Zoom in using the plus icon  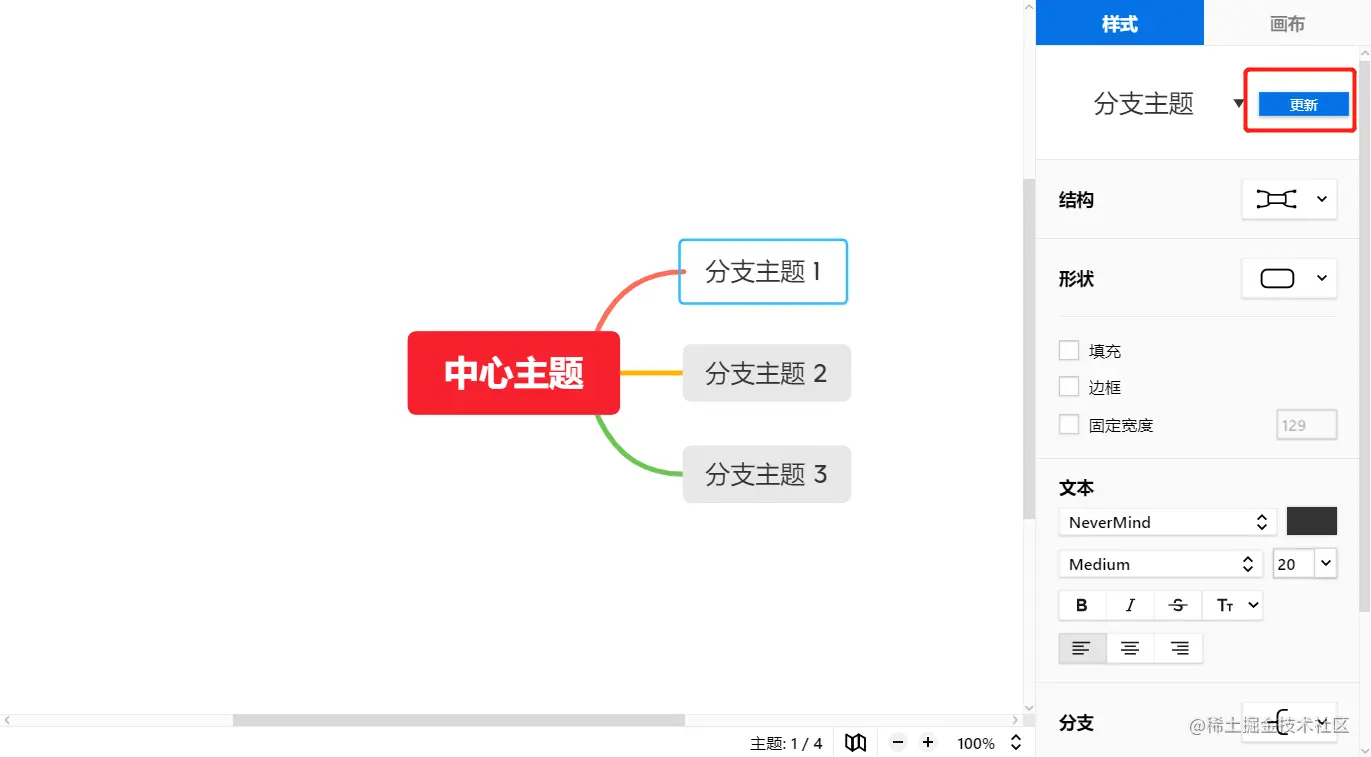(927, 742)
